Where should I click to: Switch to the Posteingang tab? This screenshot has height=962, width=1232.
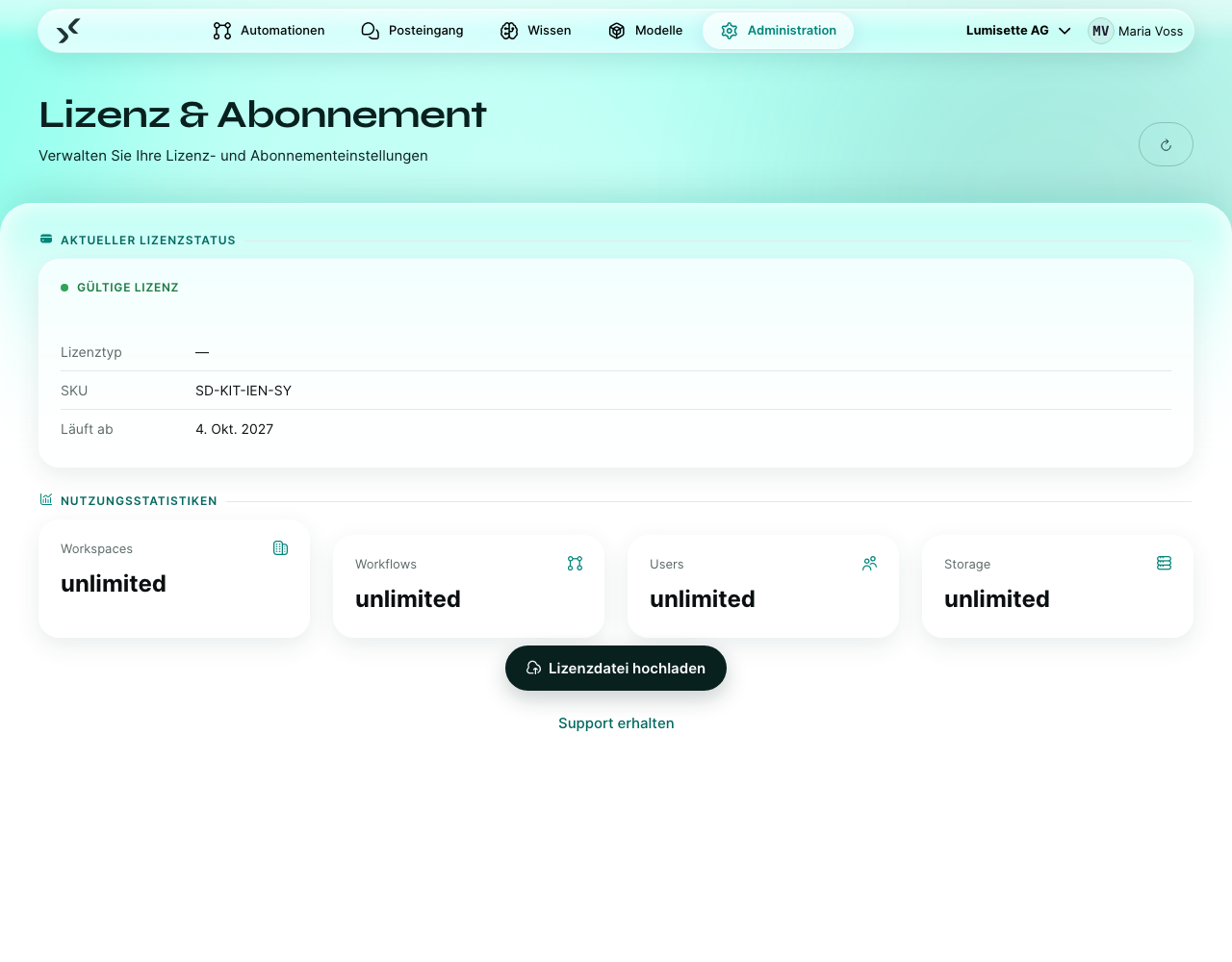(x=412, y=31)
